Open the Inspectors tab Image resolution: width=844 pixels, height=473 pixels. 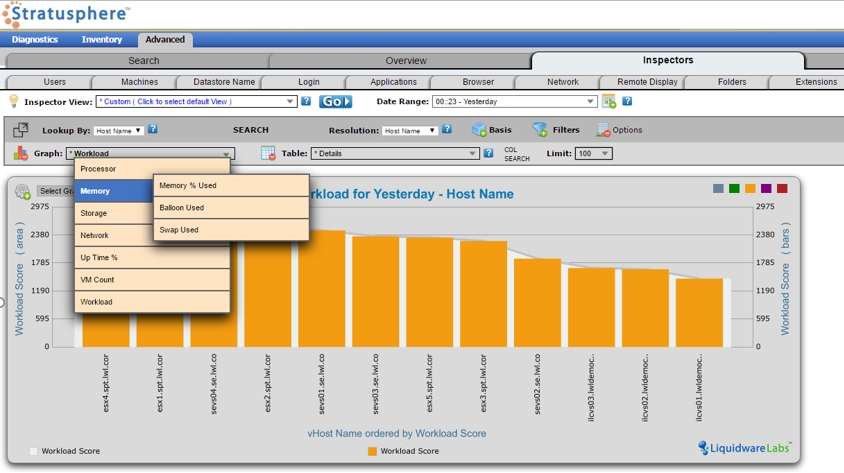click(667, 60)
